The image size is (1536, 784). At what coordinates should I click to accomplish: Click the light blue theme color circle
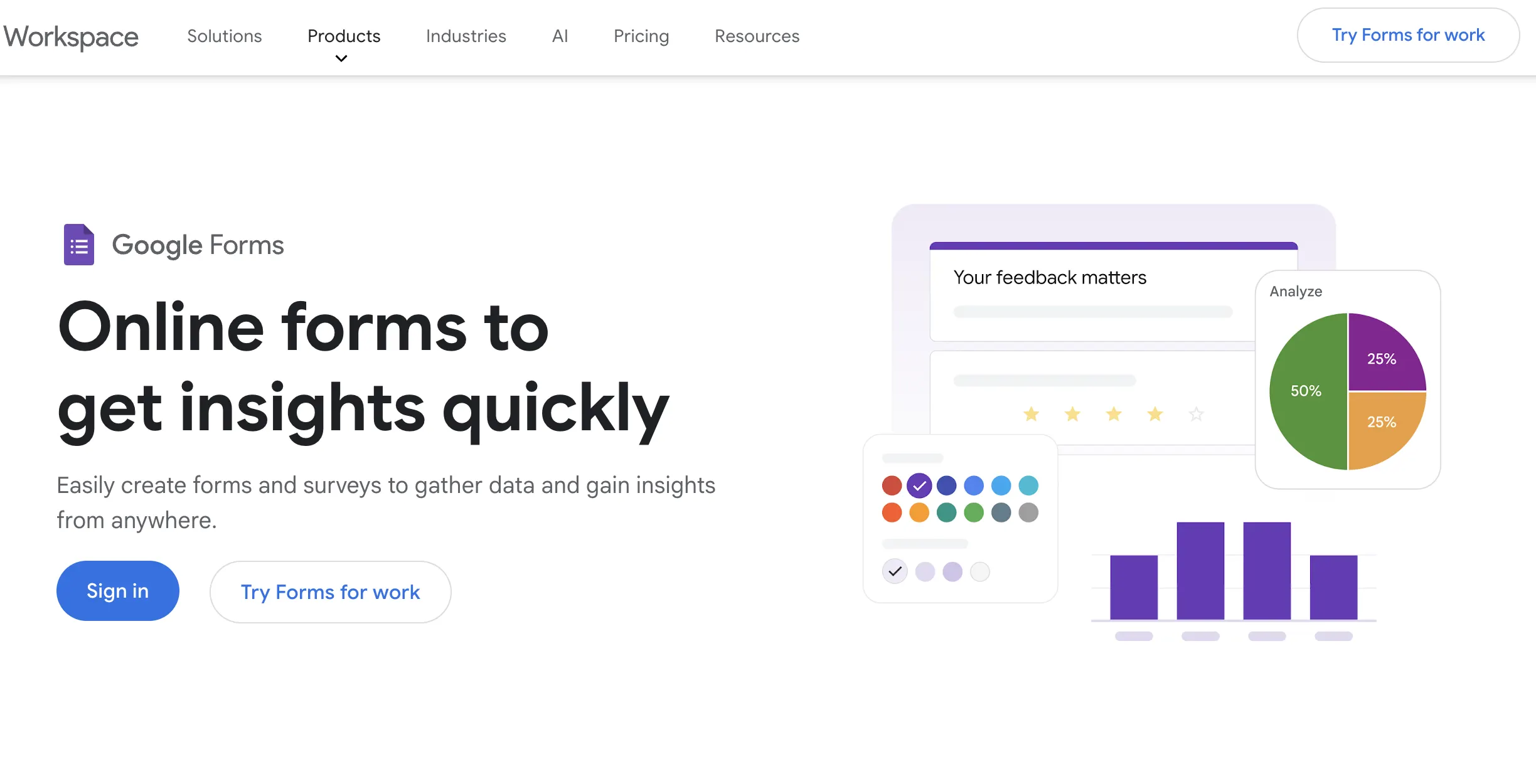pyautogui.click(x=1001, y=485)
